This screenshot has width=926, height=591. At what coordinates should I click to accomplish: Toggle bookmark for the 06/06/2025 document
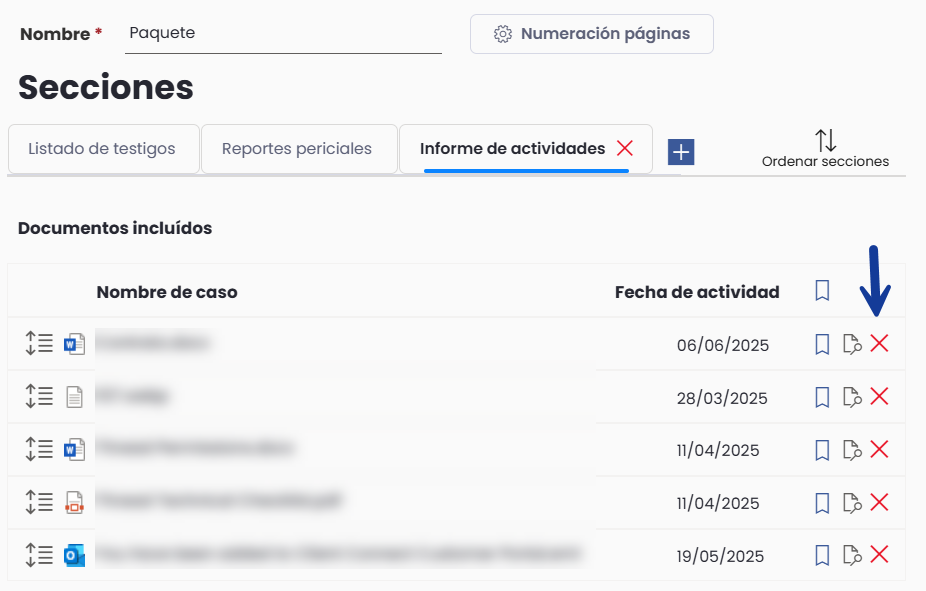[x=822, y=344]
